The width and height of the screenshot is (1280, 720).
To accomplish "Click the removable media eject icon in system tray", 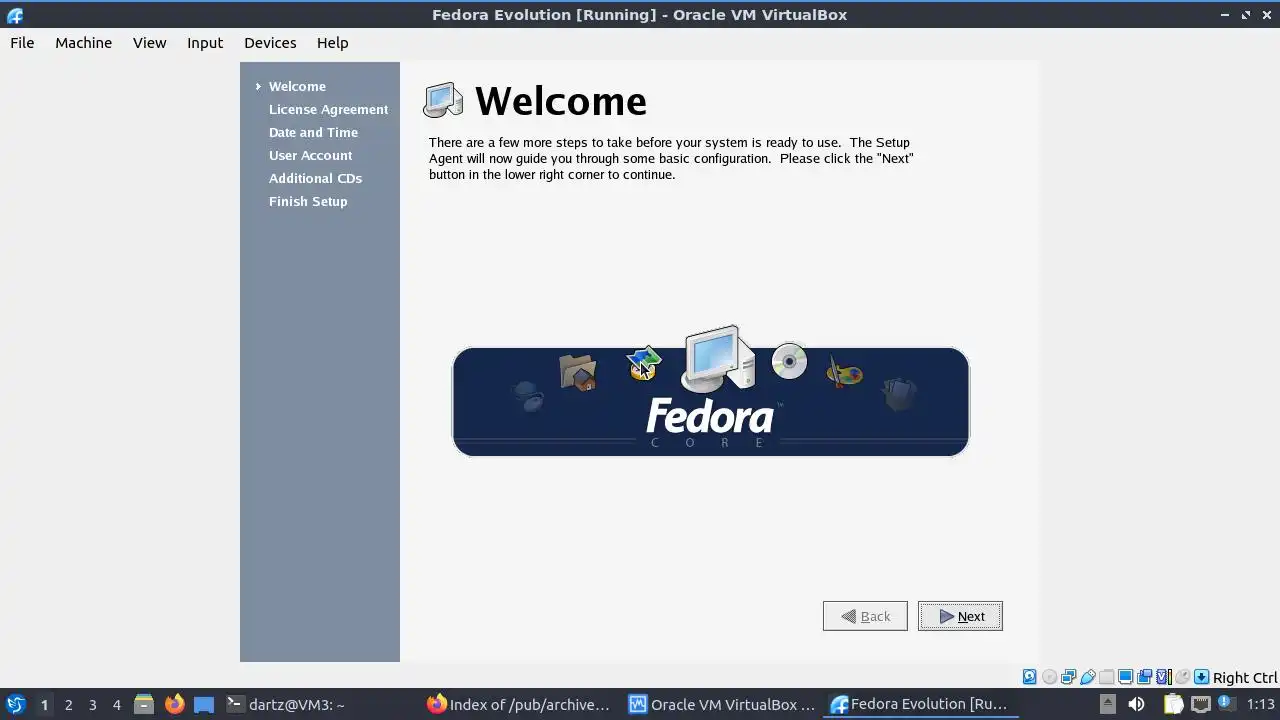I will click(x=1107, y=704).
